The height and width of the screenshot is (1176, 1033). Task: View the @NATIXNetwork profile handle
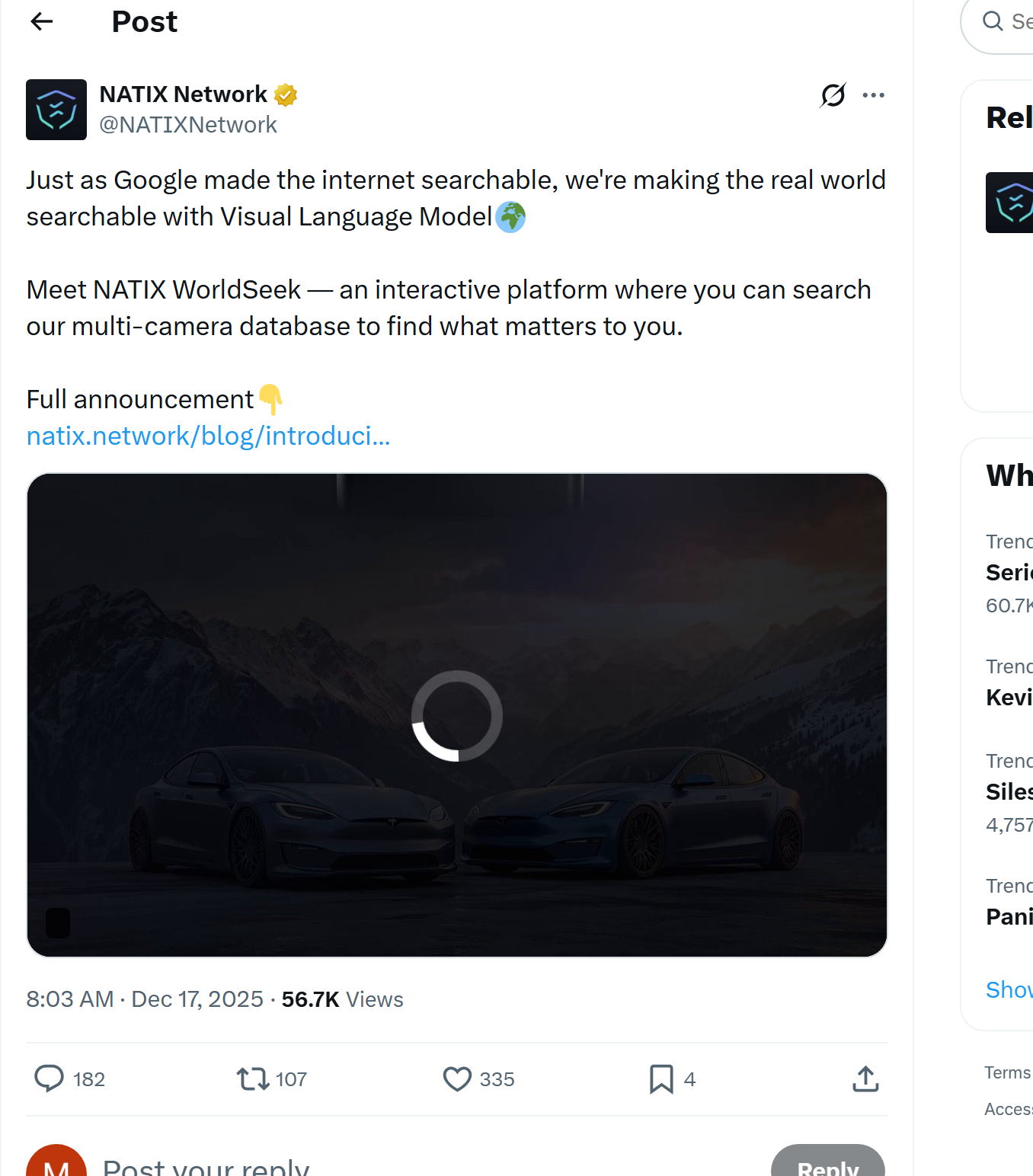189,124
